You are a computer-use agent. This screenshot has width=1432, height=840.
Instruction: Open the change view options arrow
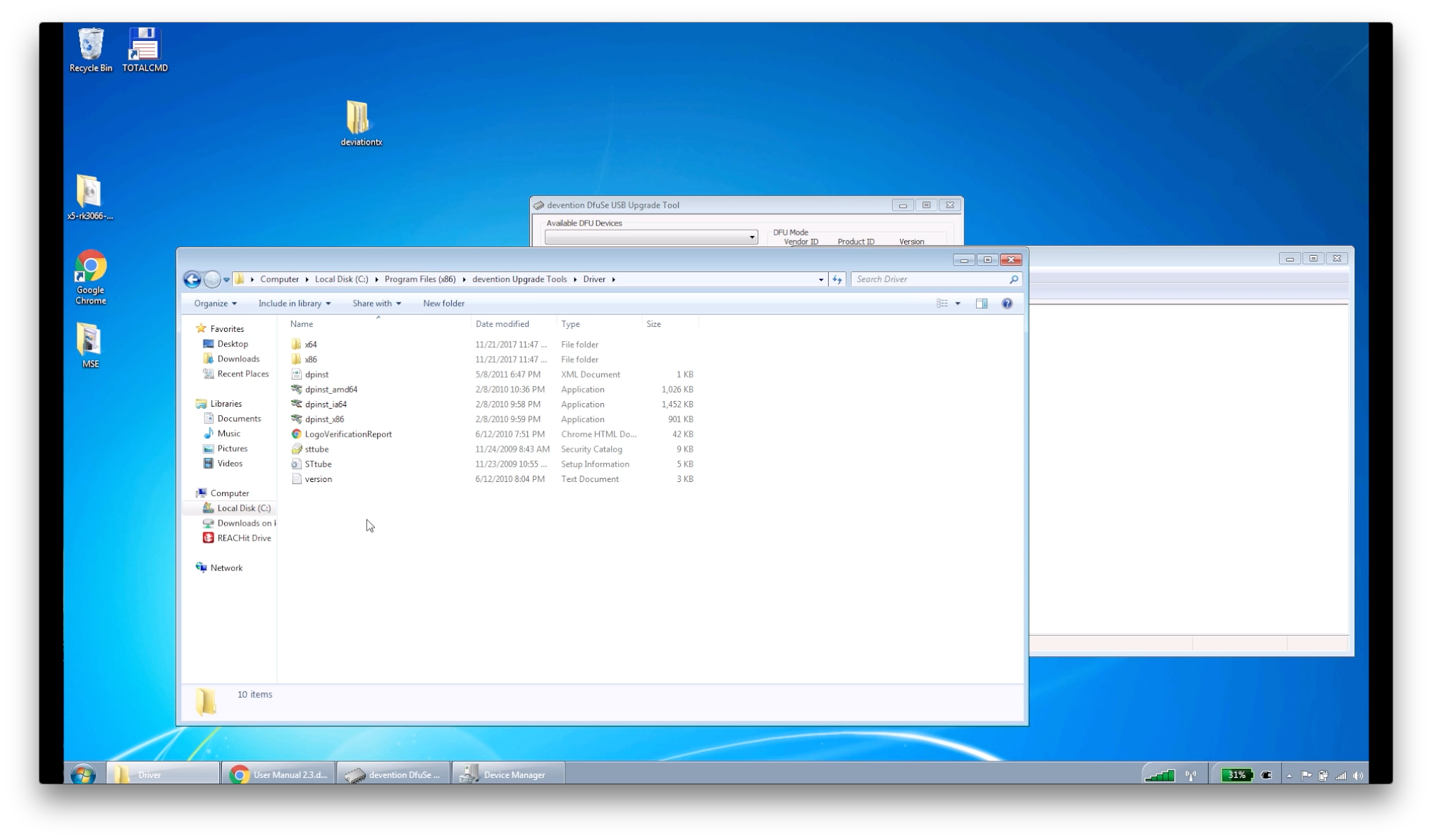coord(958,304)
